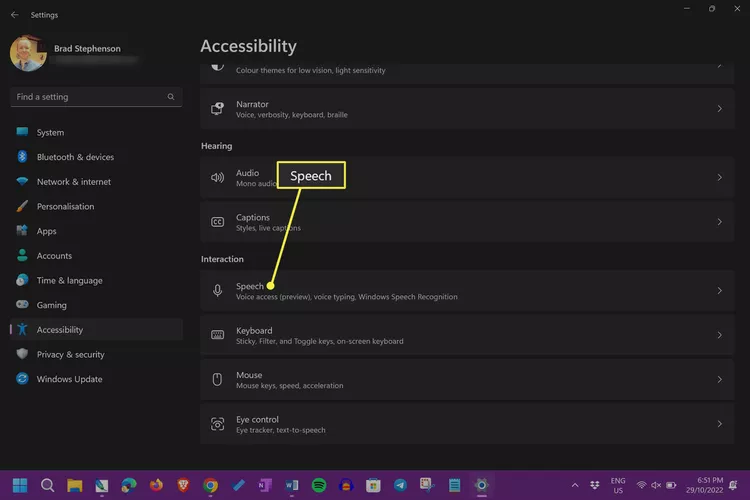Open Word from the taskbar

pos(292,485)
